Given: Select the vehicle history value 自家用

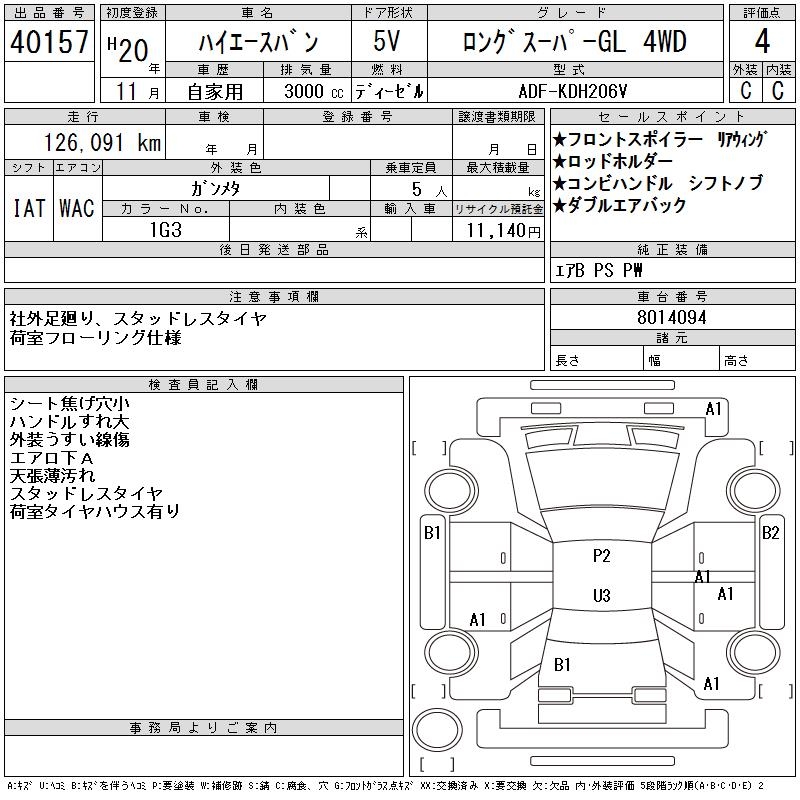Looking at the screenshot, I should (x=215, y=92).
